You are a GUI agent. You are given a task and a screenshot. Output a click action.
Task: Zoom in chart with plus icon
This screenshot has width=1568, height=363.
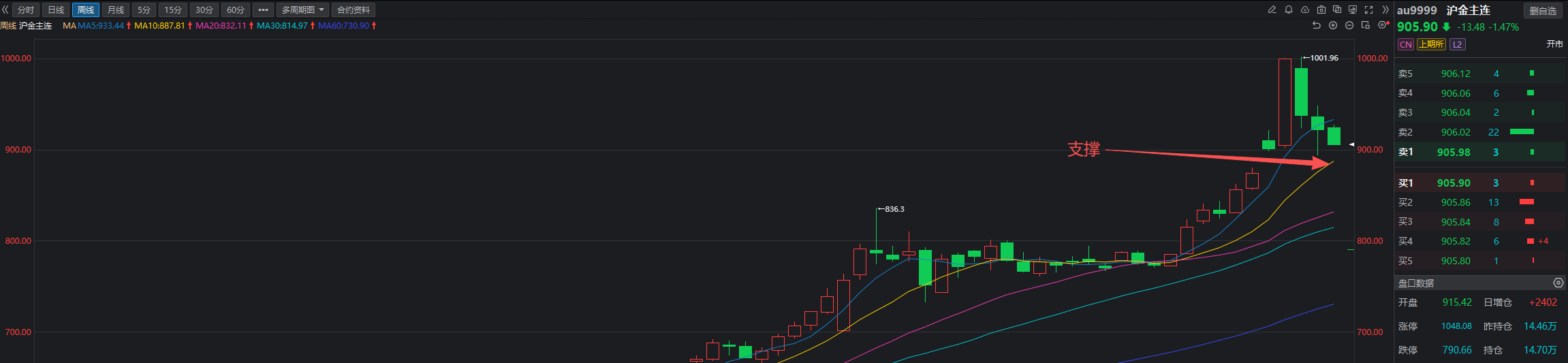[x=1333, y=25]
